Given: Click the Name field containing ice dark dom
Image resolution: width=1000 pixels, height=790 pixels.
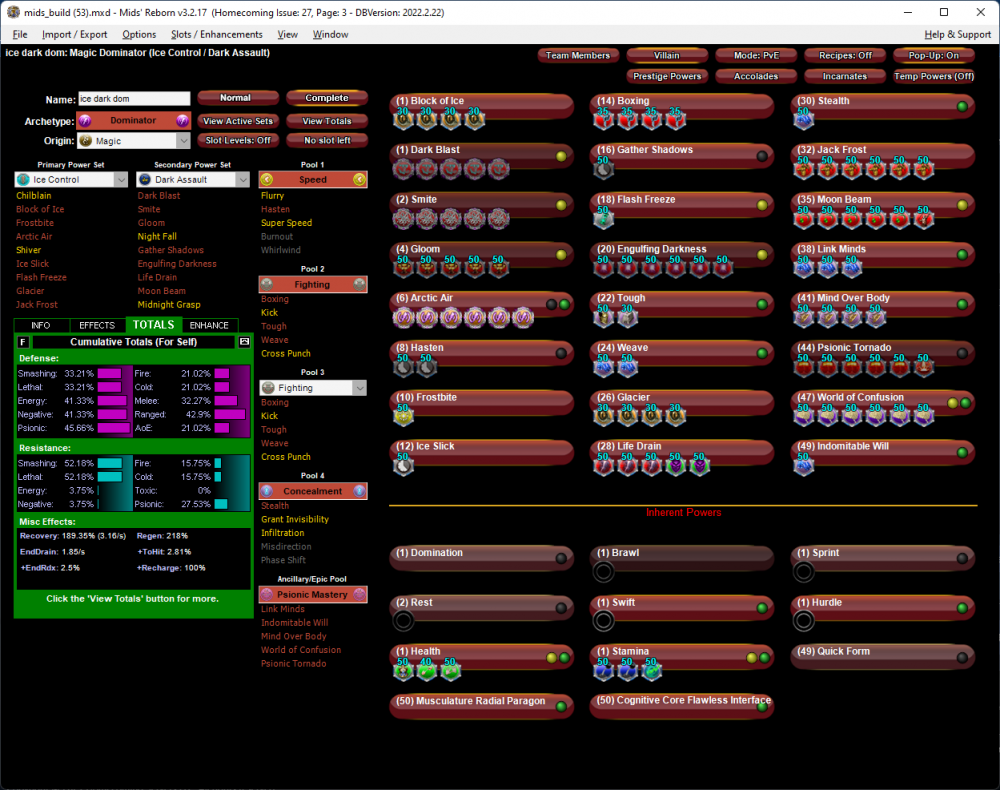Looking at the screenshot, I should tap(134, 99).
